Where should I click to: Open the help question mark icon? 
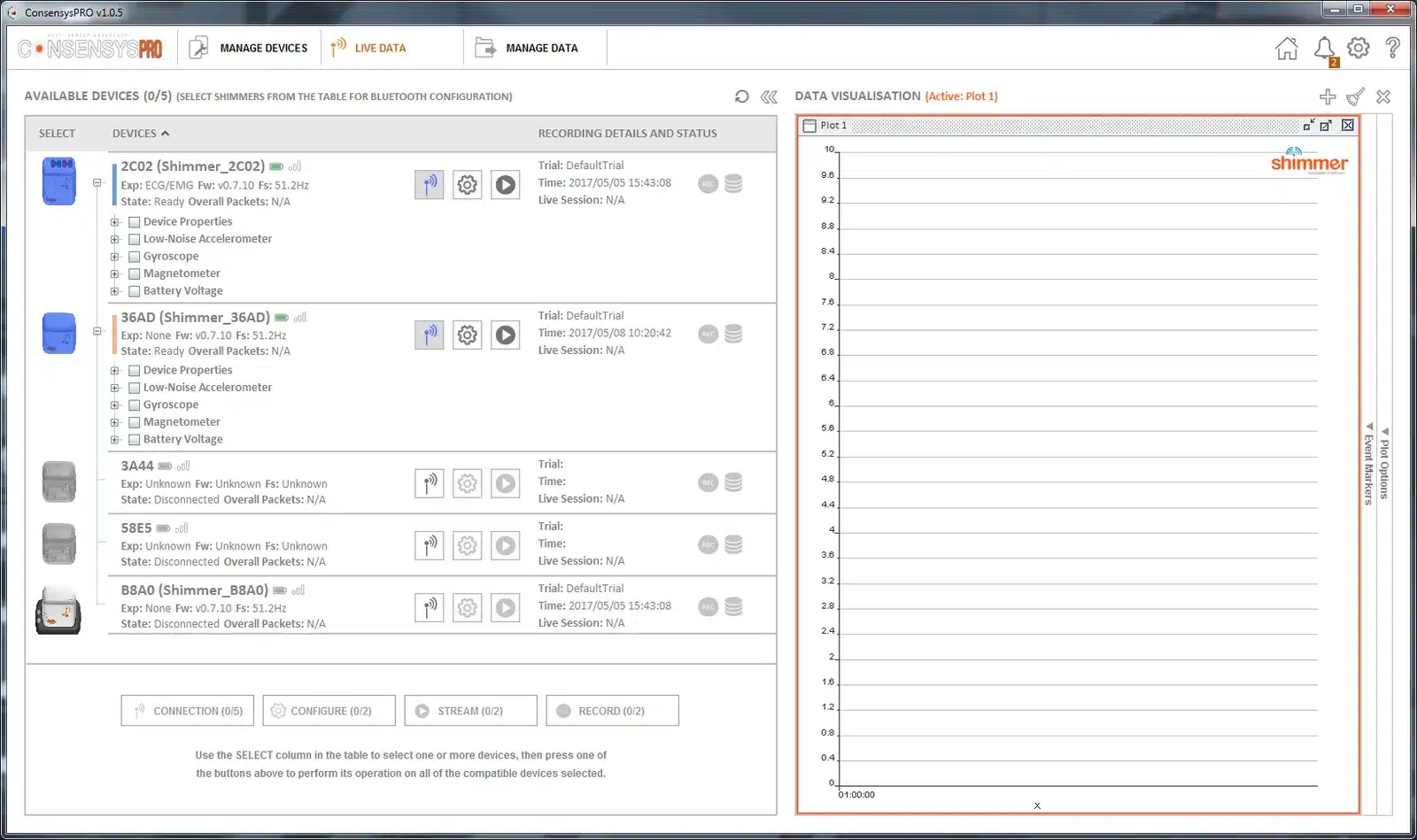click(1392, 48)
